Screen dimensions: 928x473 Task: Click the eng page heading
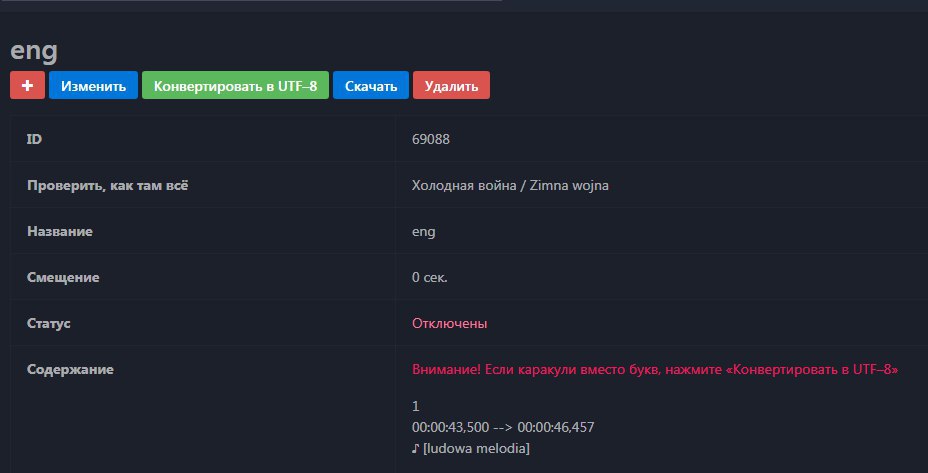point(34,51)
